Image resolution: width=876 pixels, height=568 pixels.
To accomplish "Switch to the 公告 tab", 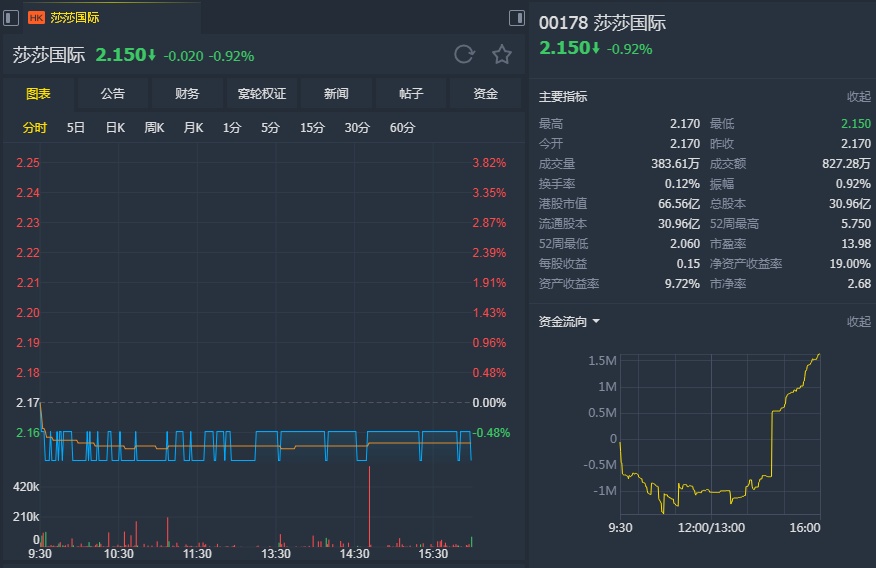I will click(113, 94).
